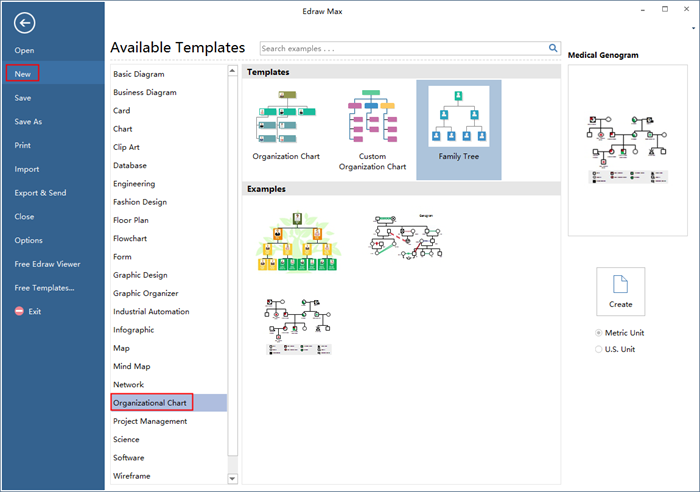Select Floor Plan category
Screen dimensions: 700x492
coord(131,221)
